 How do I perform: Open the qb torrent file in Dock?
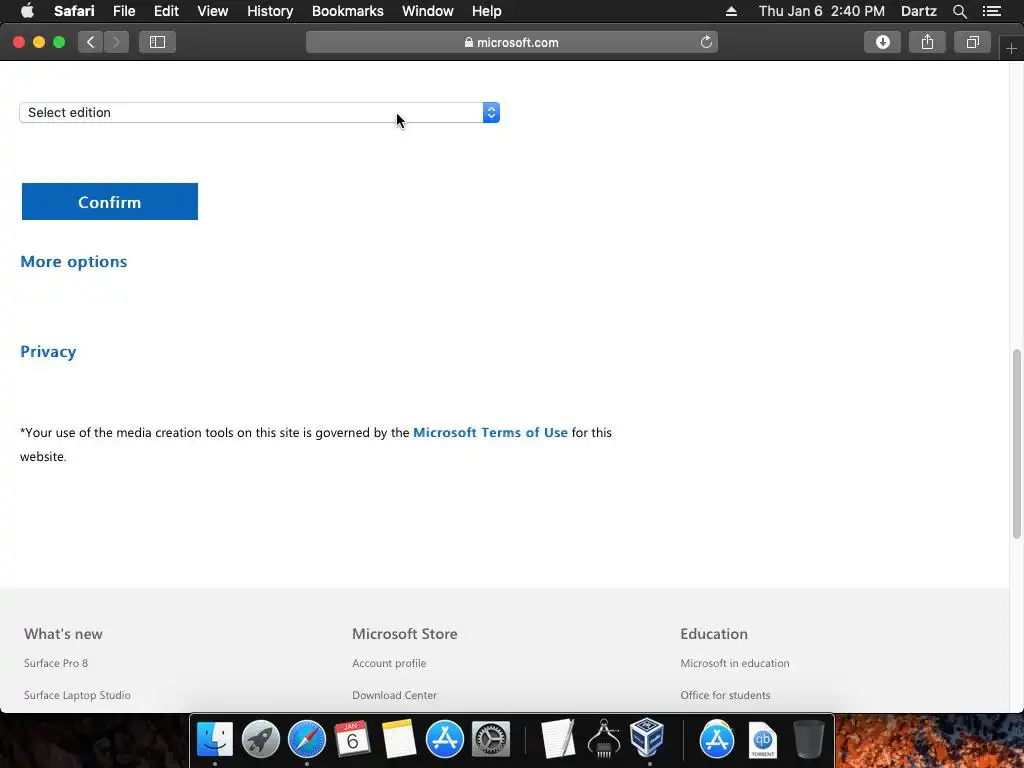tap(763, 740)
